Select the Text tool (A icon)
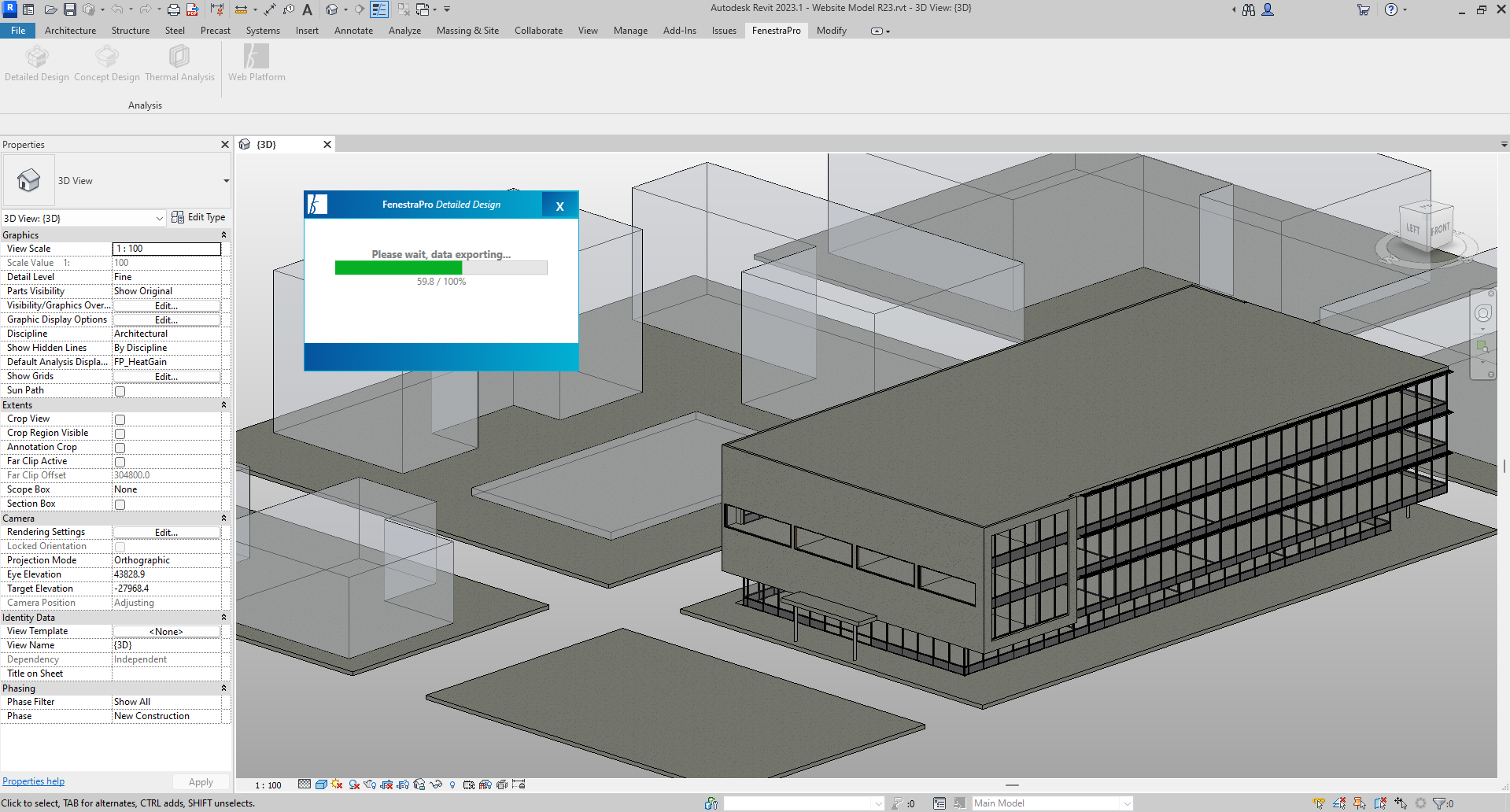The height and width of the screenshot is (812, 1510). 308,9
